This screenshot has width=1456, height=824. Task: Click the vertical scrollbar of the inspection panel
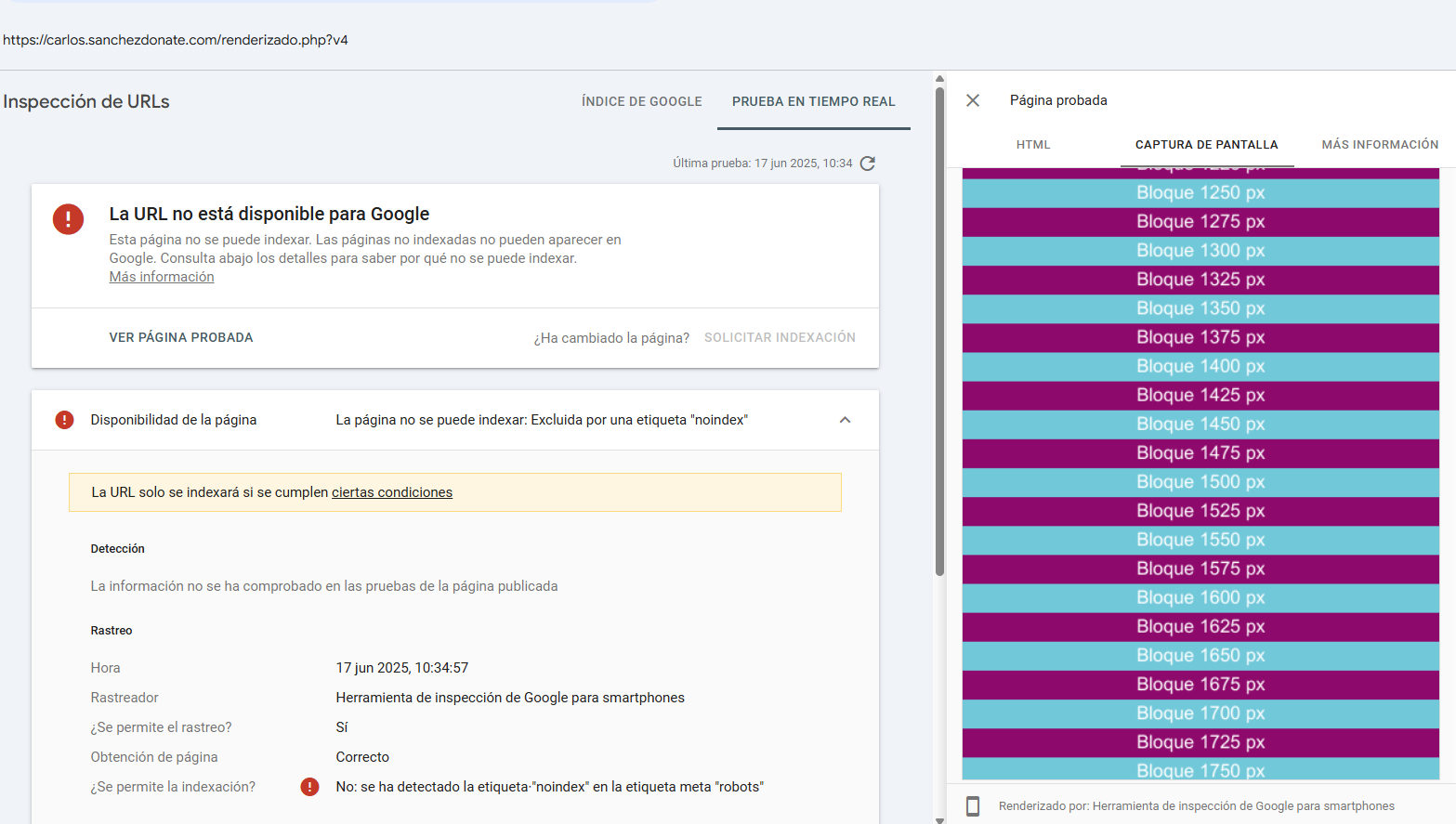[939, 325]
